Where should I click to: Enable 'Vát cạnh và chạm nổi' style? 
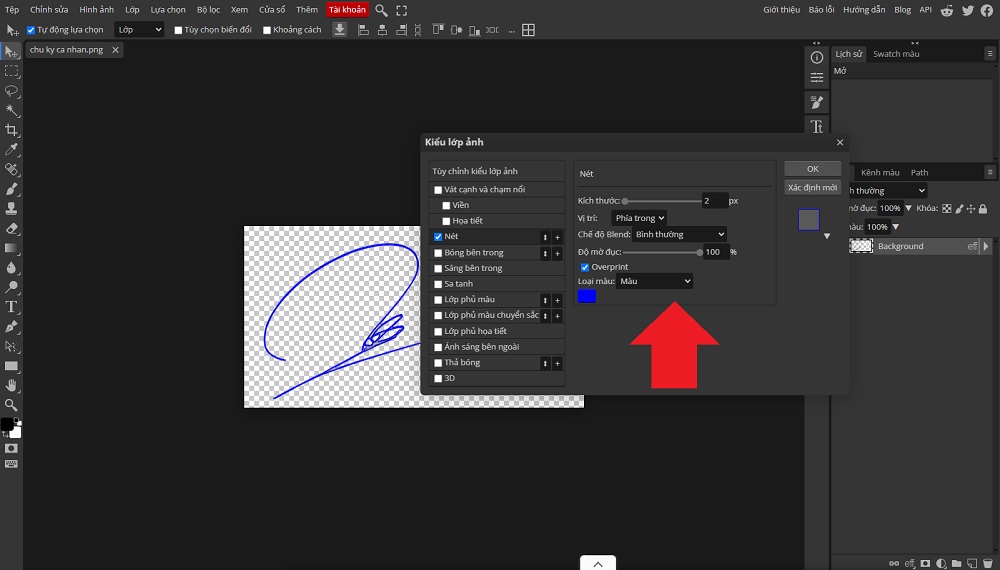(x=438, y=190)
